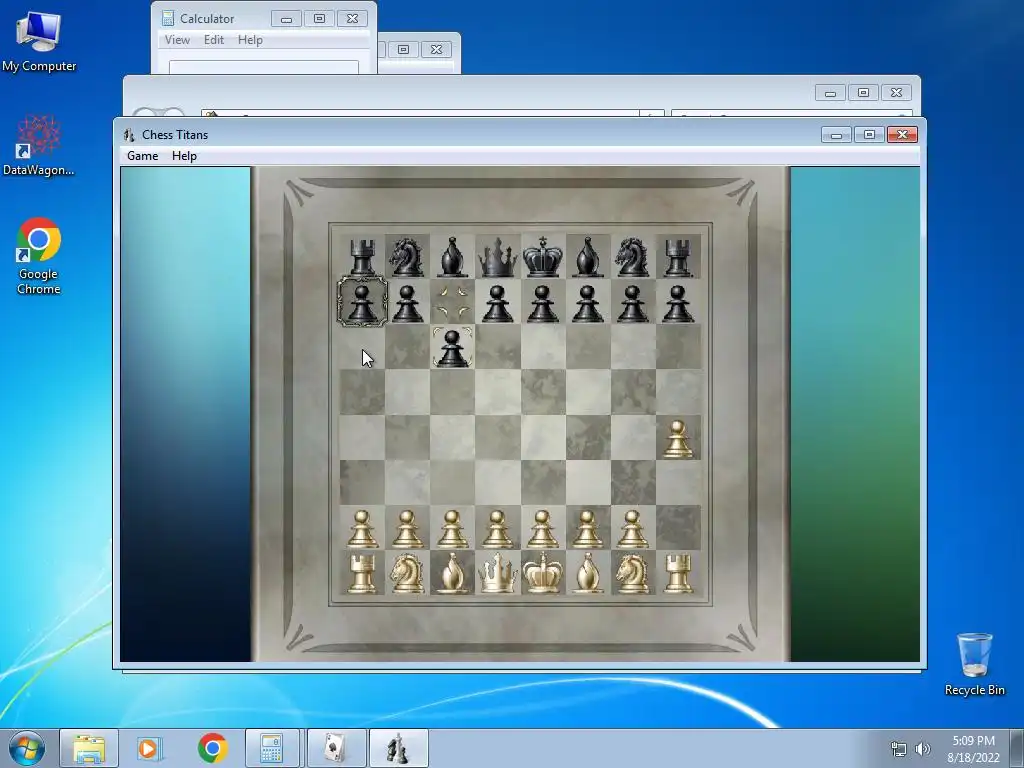Close the Chess Titans window

(x=903, y=135)
